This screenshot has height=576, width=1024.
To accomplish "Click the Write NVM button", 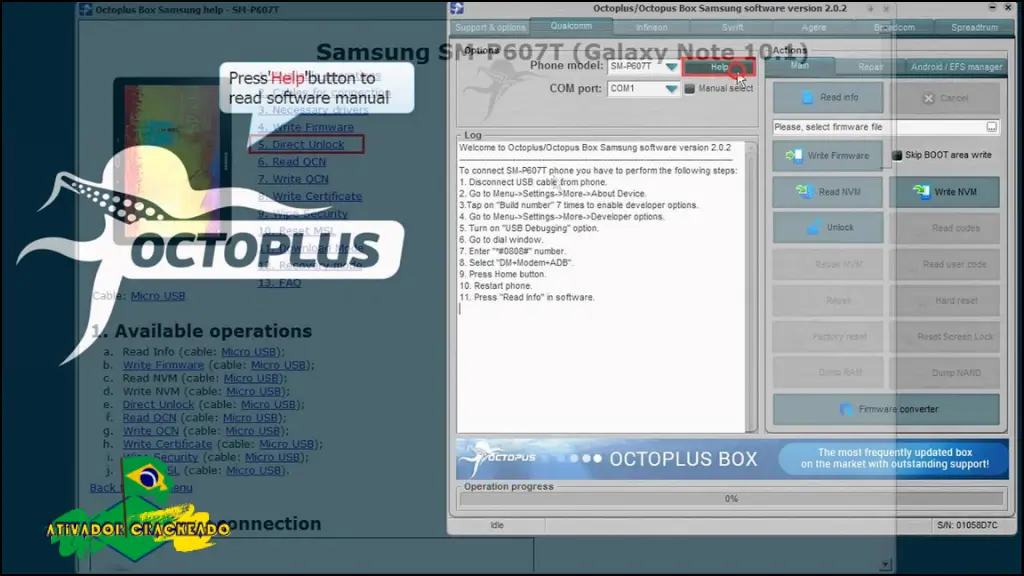I will pyautogui.click(x=944, y=192).
